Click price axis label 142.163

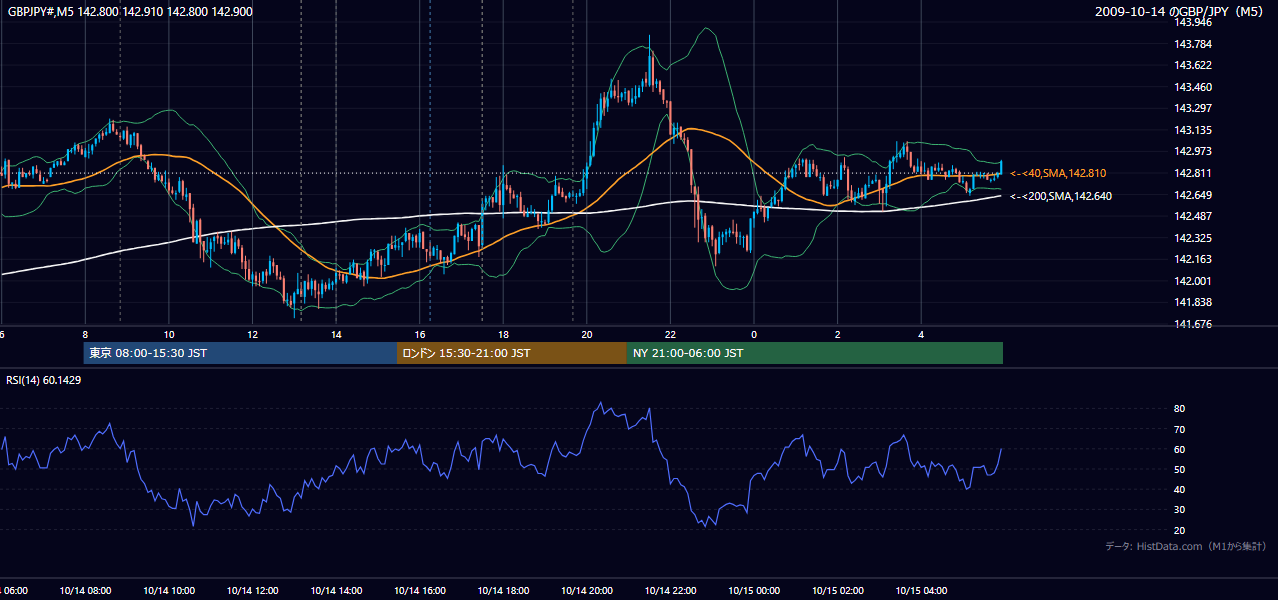point(1193,259)
